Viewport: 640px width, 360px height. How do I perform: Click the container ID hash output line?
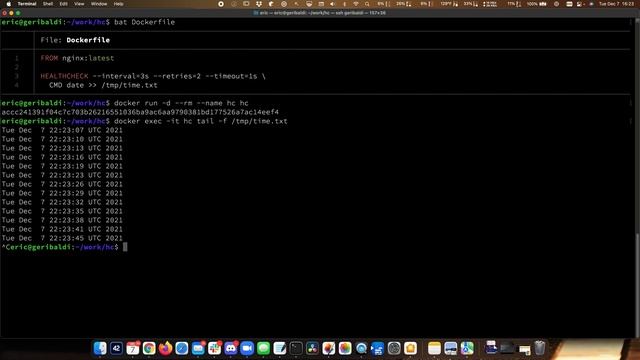click(x=140, y=112)
